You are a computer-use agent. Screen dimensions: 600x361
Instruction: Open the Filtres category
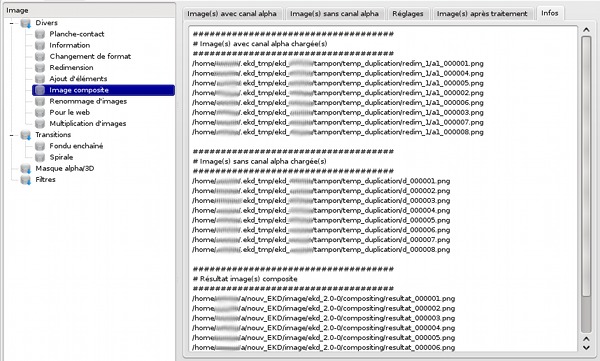pyautogui.click(x=45, y=180)
